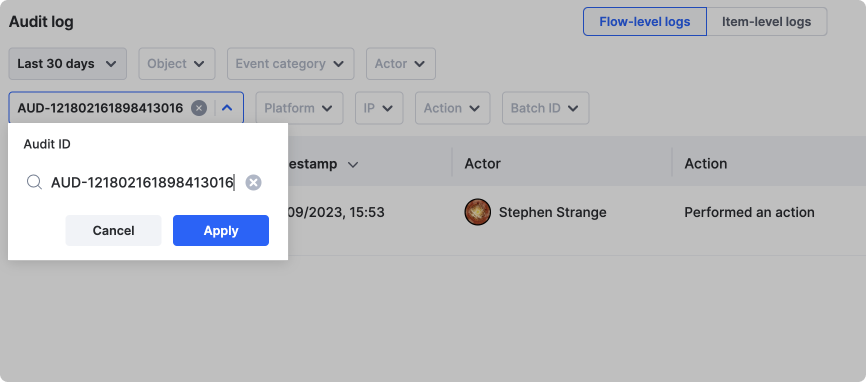This screenshot has width=866, height=382.
Task: Click the Audit log heading
Action: (x=41, y=22)
